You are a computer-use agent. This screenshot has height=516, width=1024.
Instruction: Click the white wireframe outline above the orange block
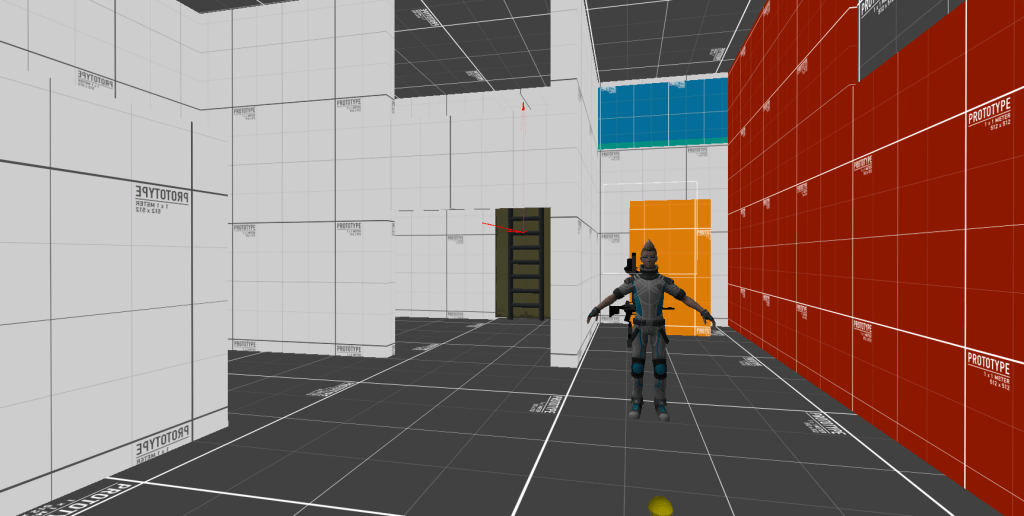[x=650, y=184]
